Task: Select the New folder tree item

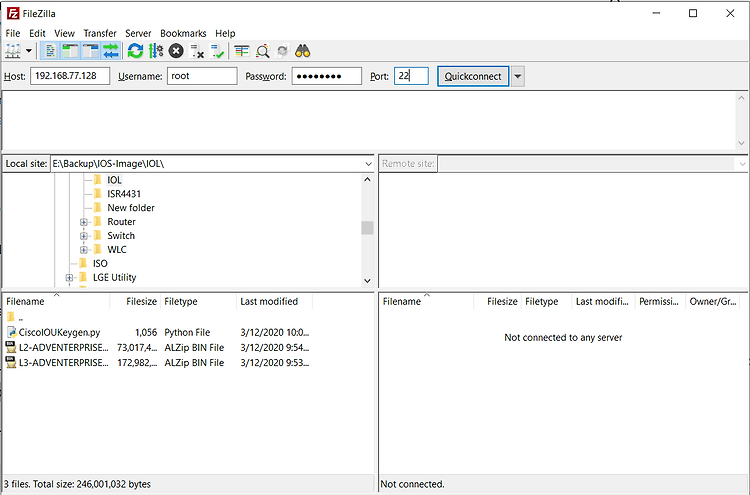Action: 131,208
